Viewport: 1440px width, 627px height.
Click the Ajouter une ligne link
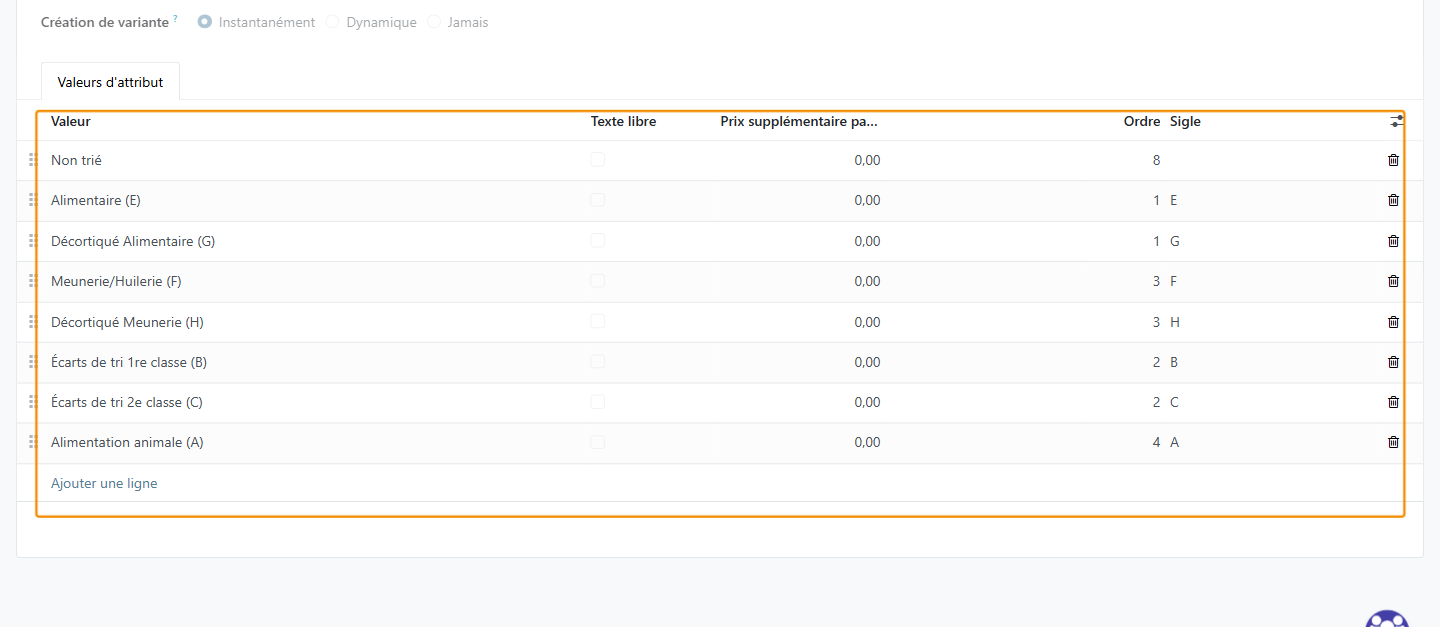104,483
